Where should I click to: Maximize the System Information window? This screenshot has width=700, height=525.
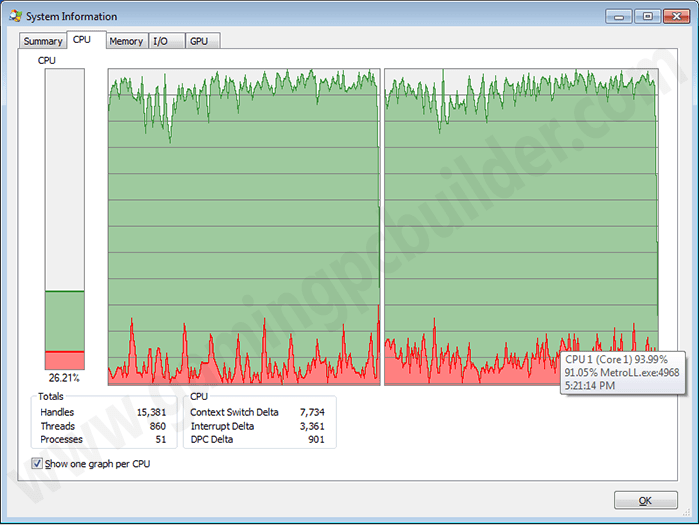(x=647, y=17)
